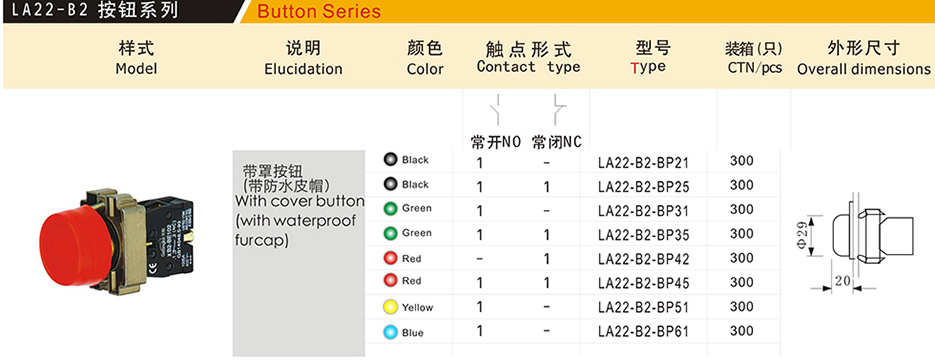Click the black color dot for BP21
The width and height of the screenshot is (935, 363).
tap(391, 160)
